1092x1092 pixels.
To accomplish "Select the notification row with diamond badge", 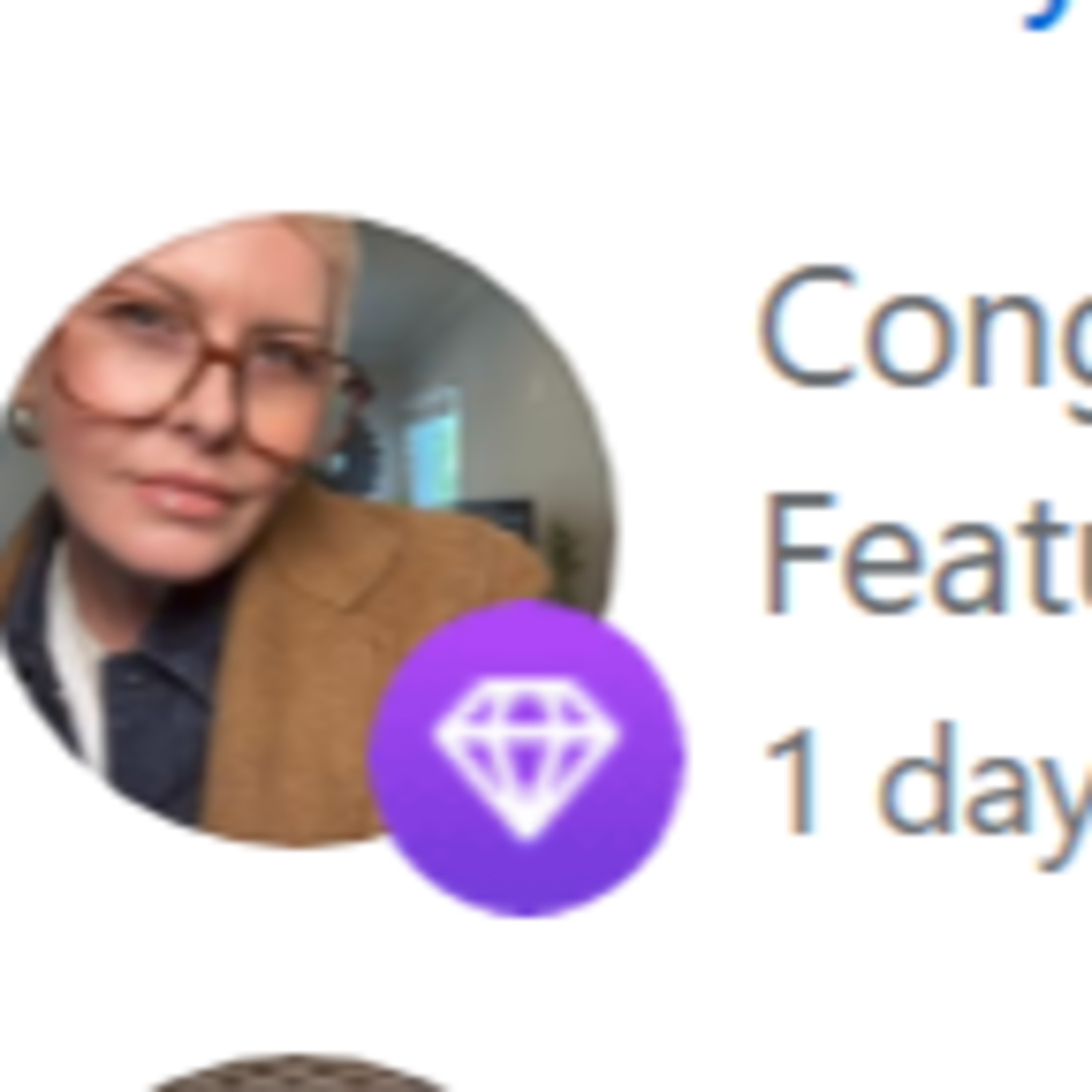I will tap(546, 565).
